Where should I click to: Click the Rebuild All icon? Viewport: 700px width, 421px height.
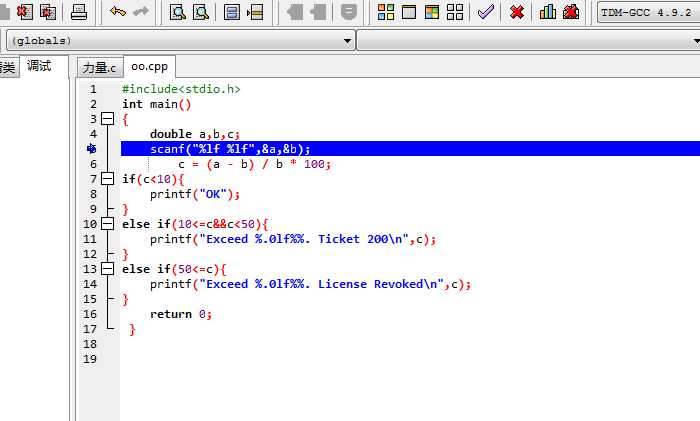pos(455,12)
